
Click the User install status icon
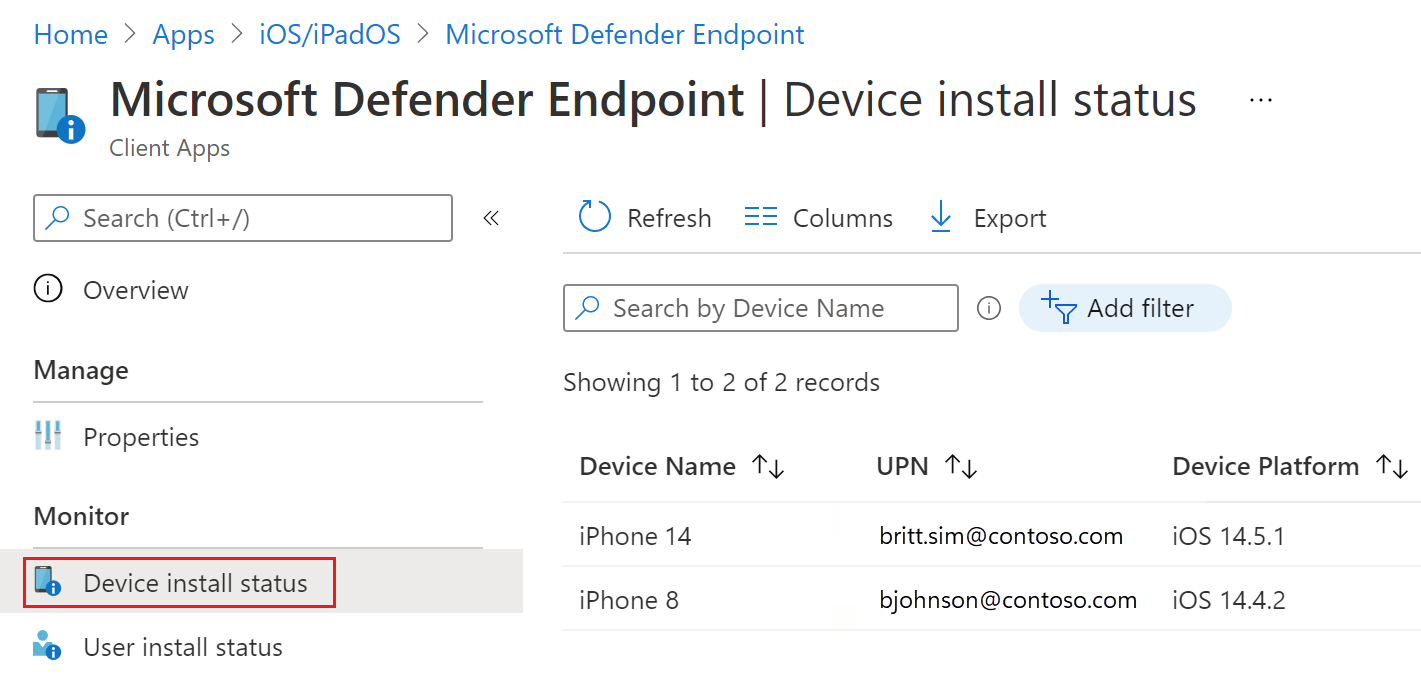point(47,646)
